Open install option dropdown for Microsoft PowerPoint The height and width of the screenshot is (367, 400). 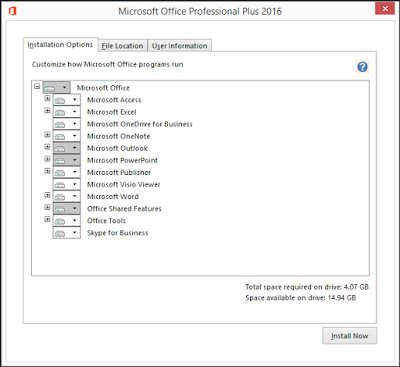[67, 160]
